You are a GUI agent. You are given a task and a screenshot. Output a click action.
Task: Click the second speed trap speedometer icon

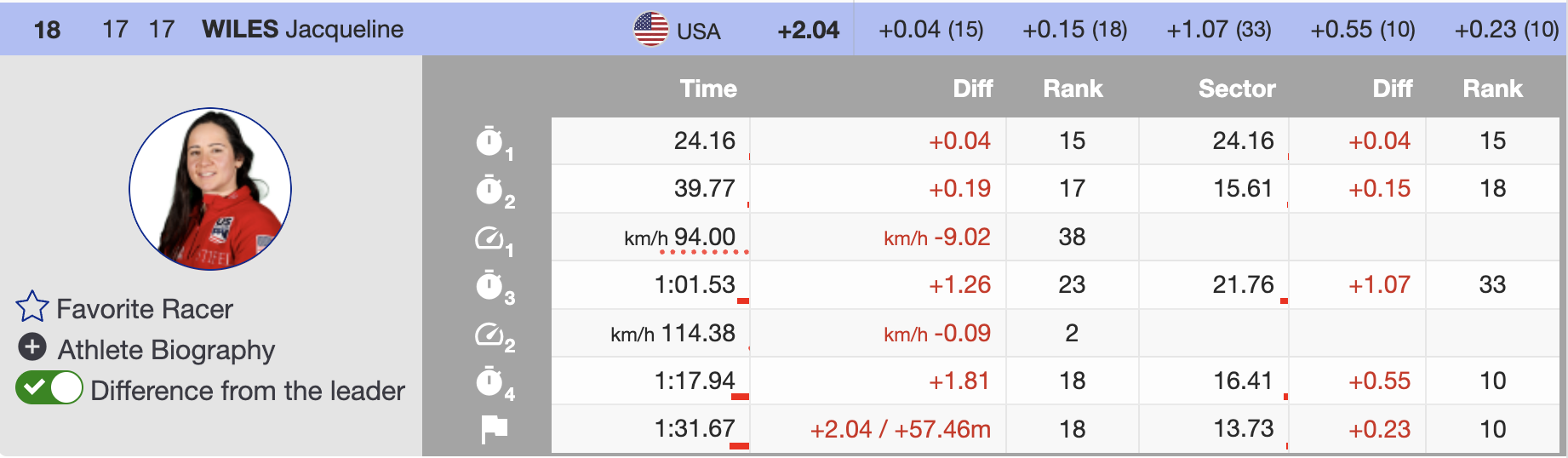point(489,335)
